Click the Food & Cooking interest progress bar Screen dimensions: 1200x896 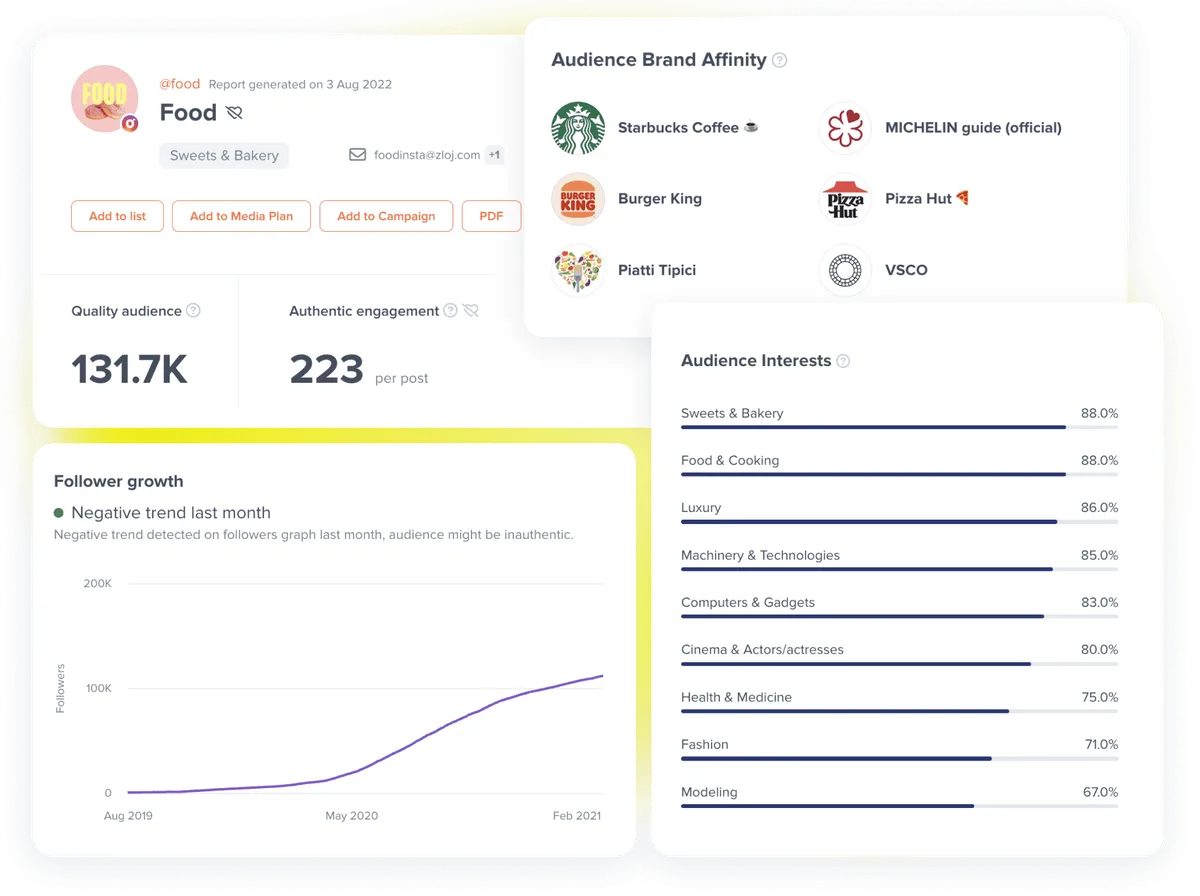[x=899, y=474]
